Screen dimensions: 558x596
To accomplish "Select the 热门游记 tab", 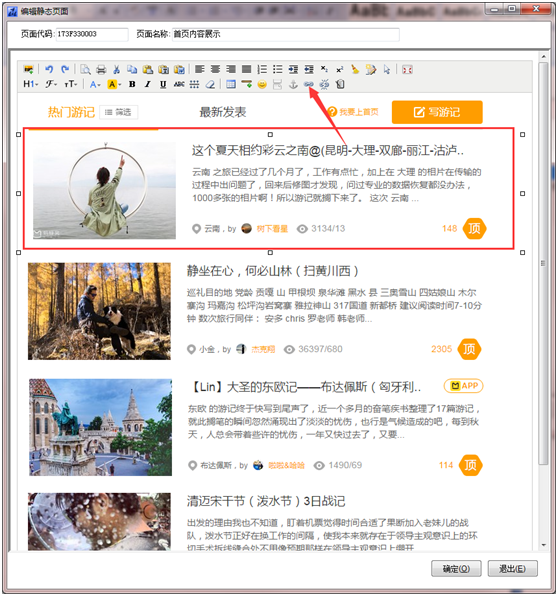I will pos(71,112).
